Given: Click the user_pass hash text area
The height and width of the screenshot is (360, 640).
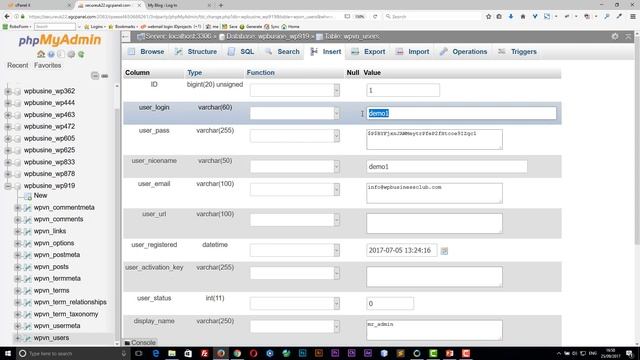Looking at the screenshot, I should pos(434,140).
